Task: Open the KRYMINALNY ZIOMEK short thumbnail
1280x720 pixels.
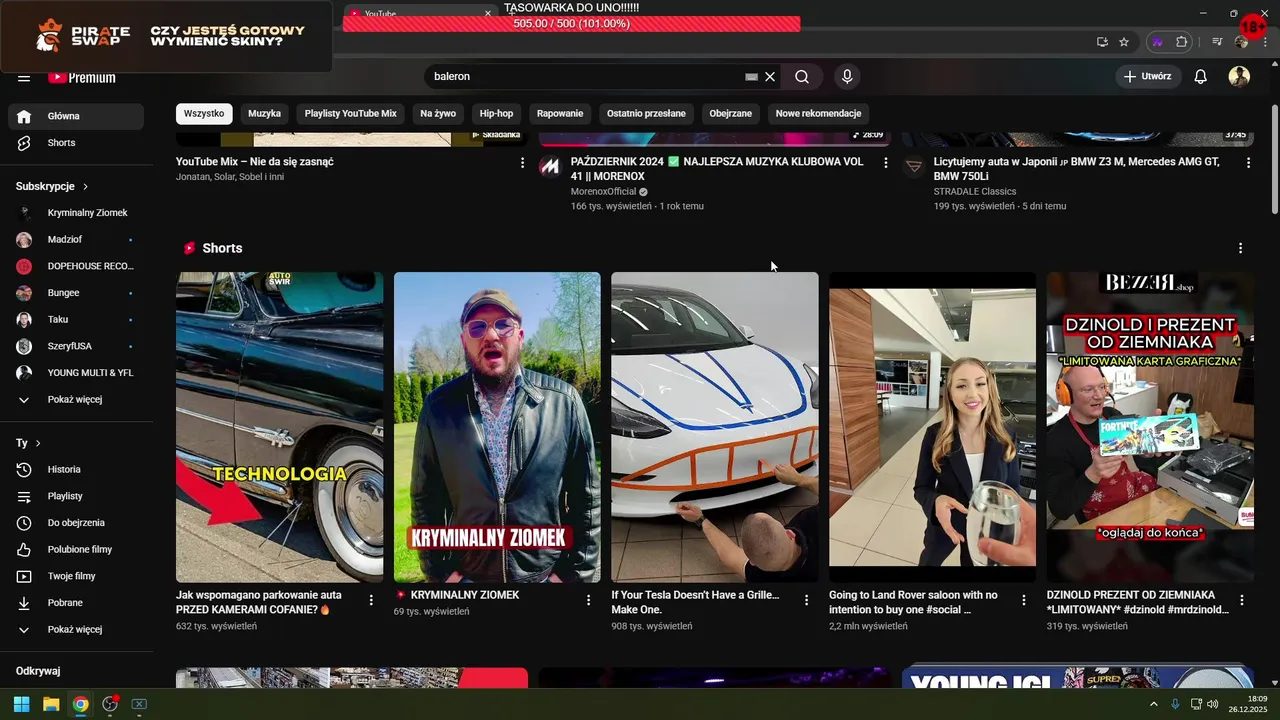Action: point(497,427)
